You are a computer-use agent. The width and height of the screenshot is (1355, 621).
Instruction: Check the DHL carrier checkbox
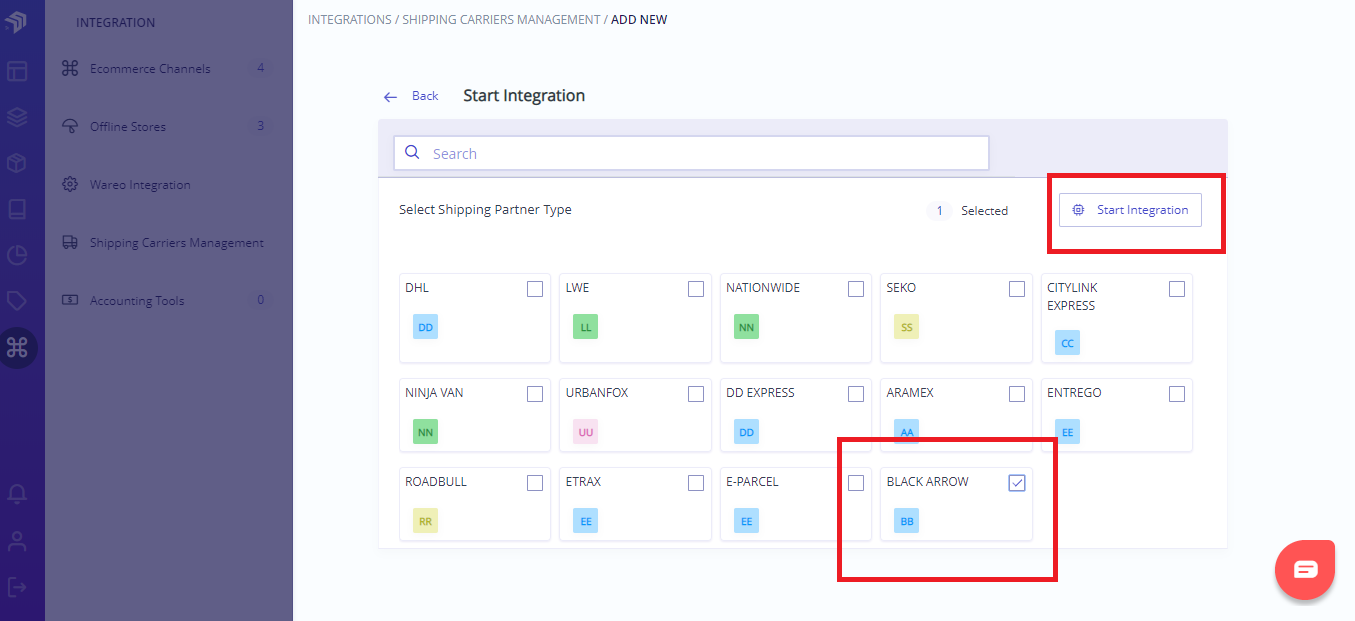pos(535,289)
